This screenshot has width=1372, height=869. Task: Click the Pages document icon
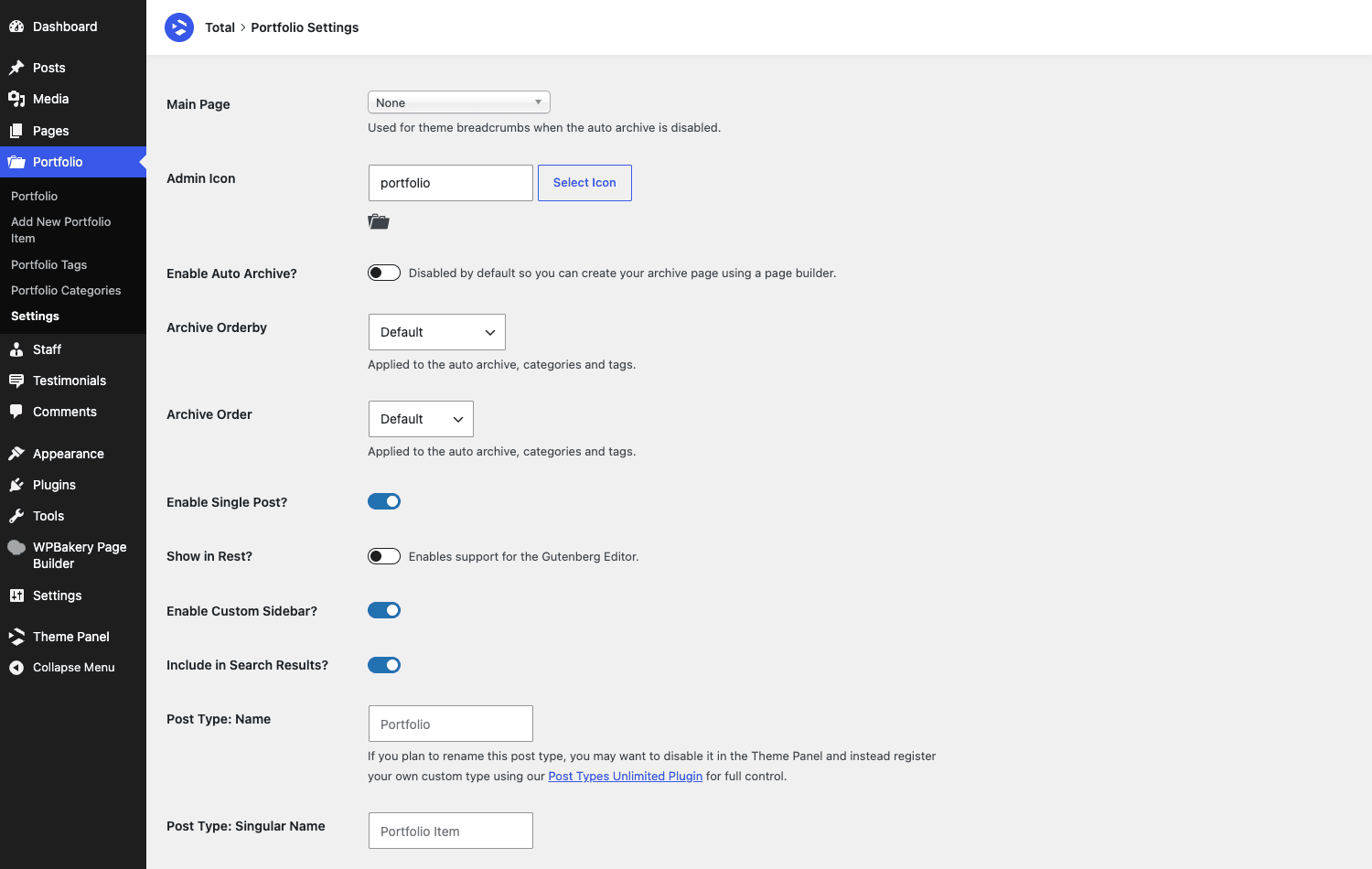click(x=16, y=131)
